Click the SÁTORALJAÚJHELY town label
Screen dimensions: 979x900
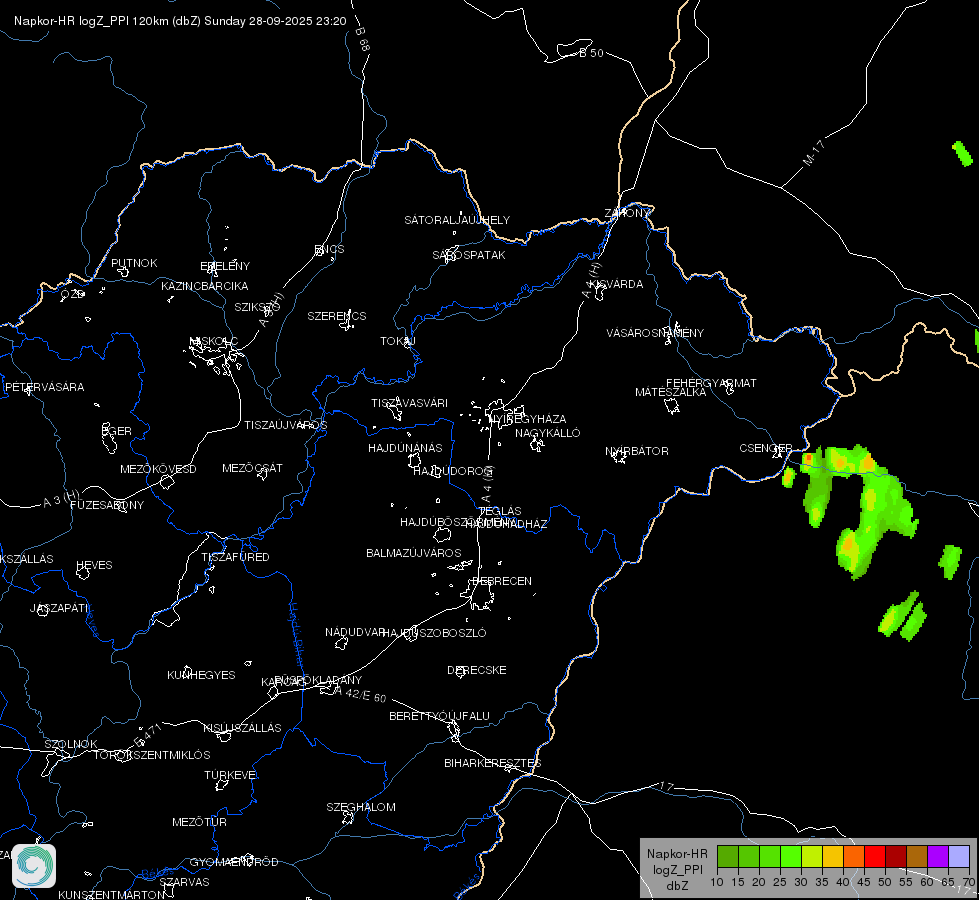[x=457, y=220]
